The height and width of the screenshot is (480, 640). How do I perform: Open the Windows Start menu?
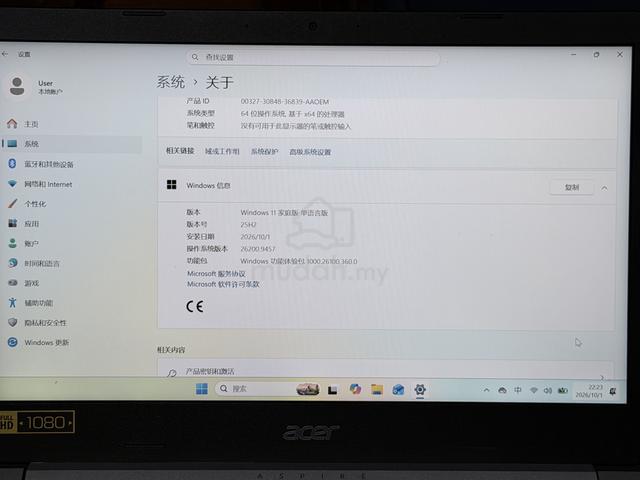[202, 389]
